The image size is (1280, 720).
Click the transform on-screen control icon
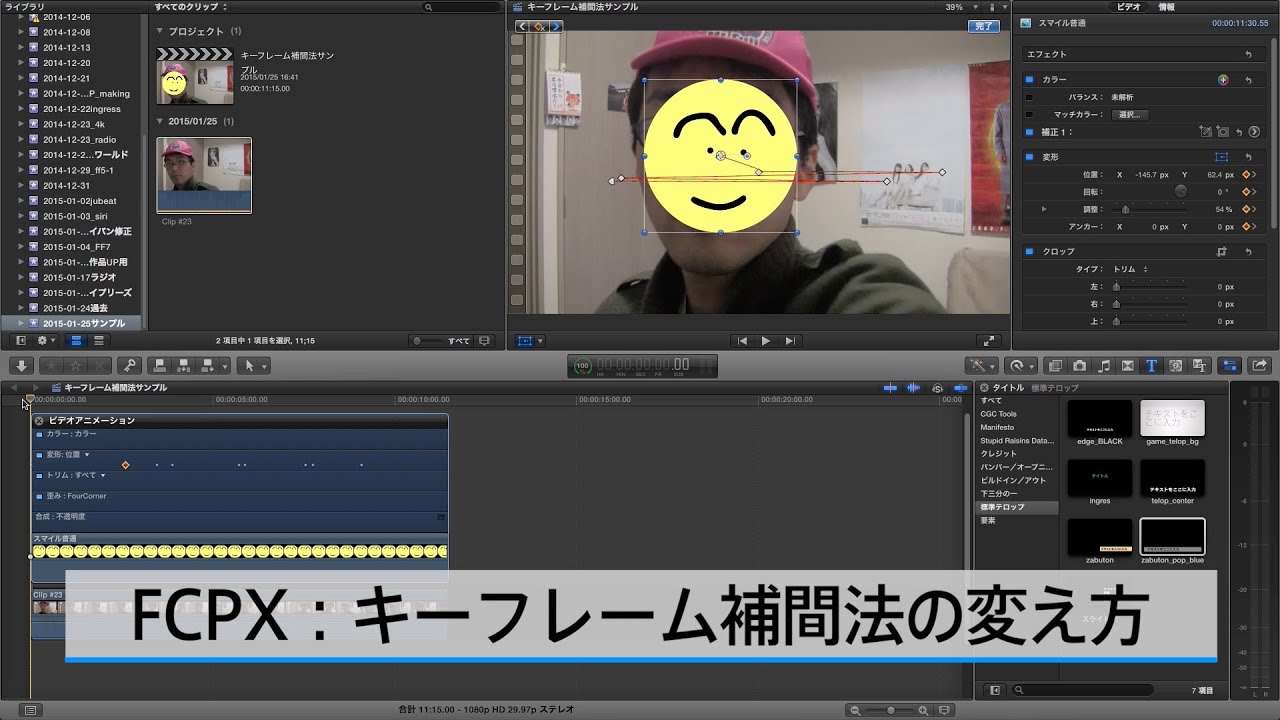click(x=1221, y=157)
